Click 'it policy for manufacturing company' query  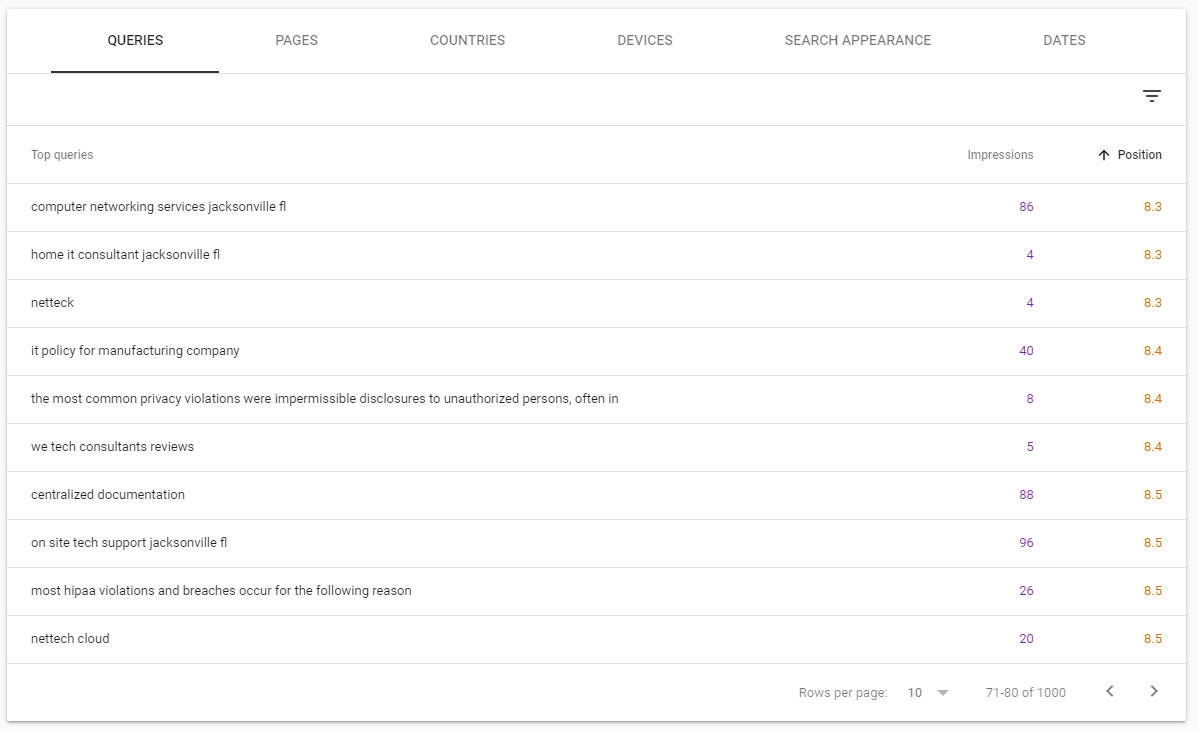click(x=135, y=351)
